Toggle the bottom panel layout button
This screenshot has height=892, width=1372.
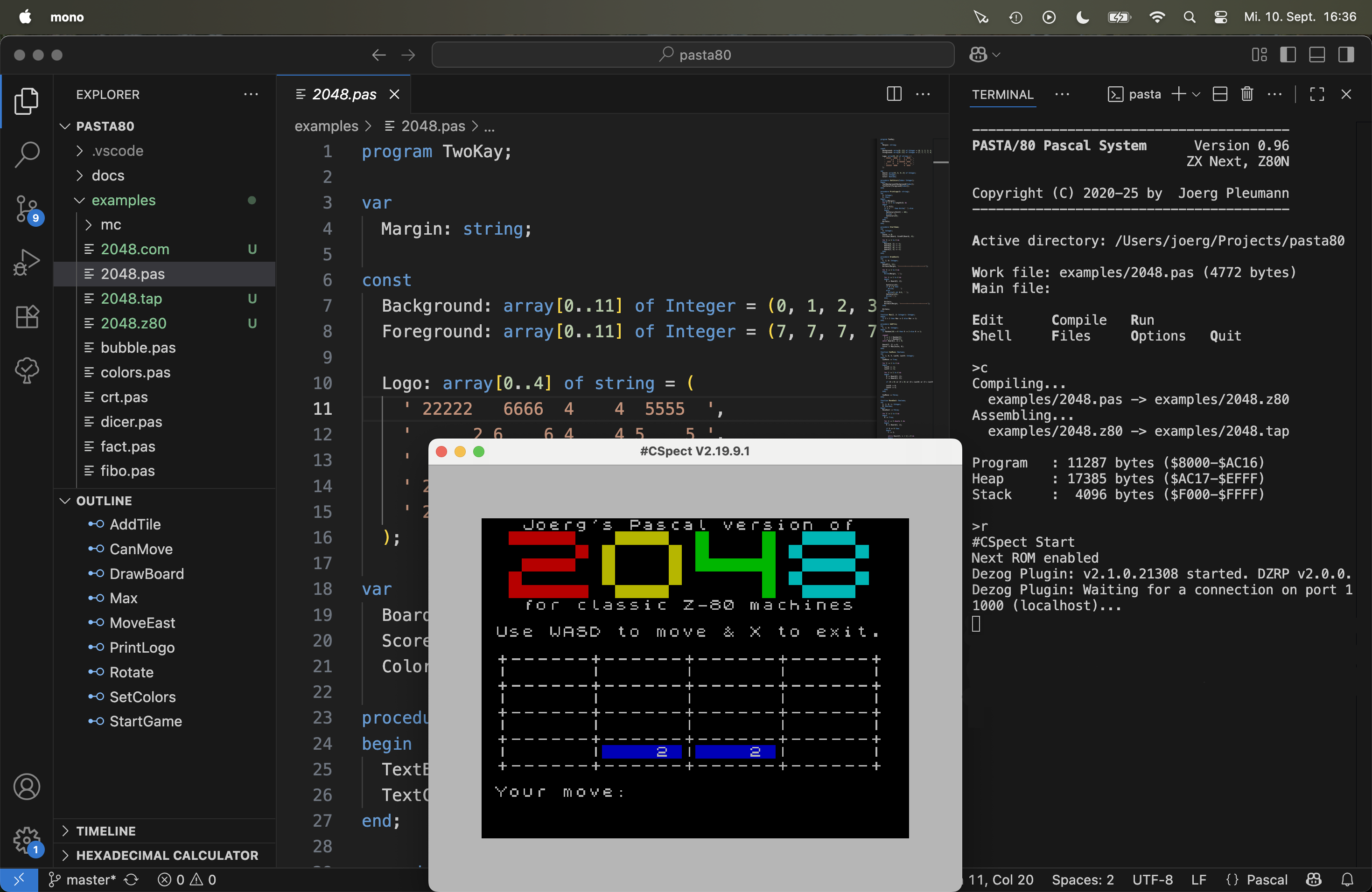pyautogui.click(x=1317, y=55)
